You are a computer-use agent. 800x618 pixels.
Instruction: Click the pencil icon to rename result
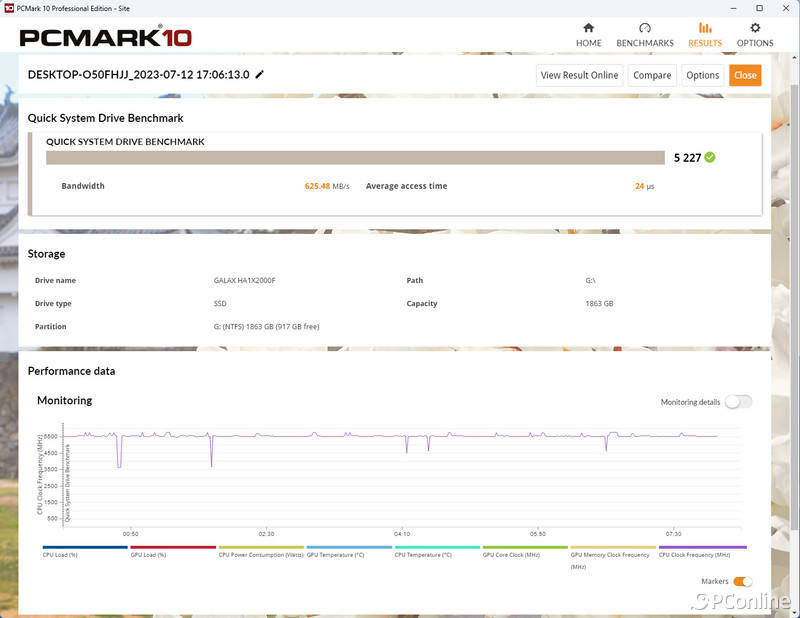260,74
